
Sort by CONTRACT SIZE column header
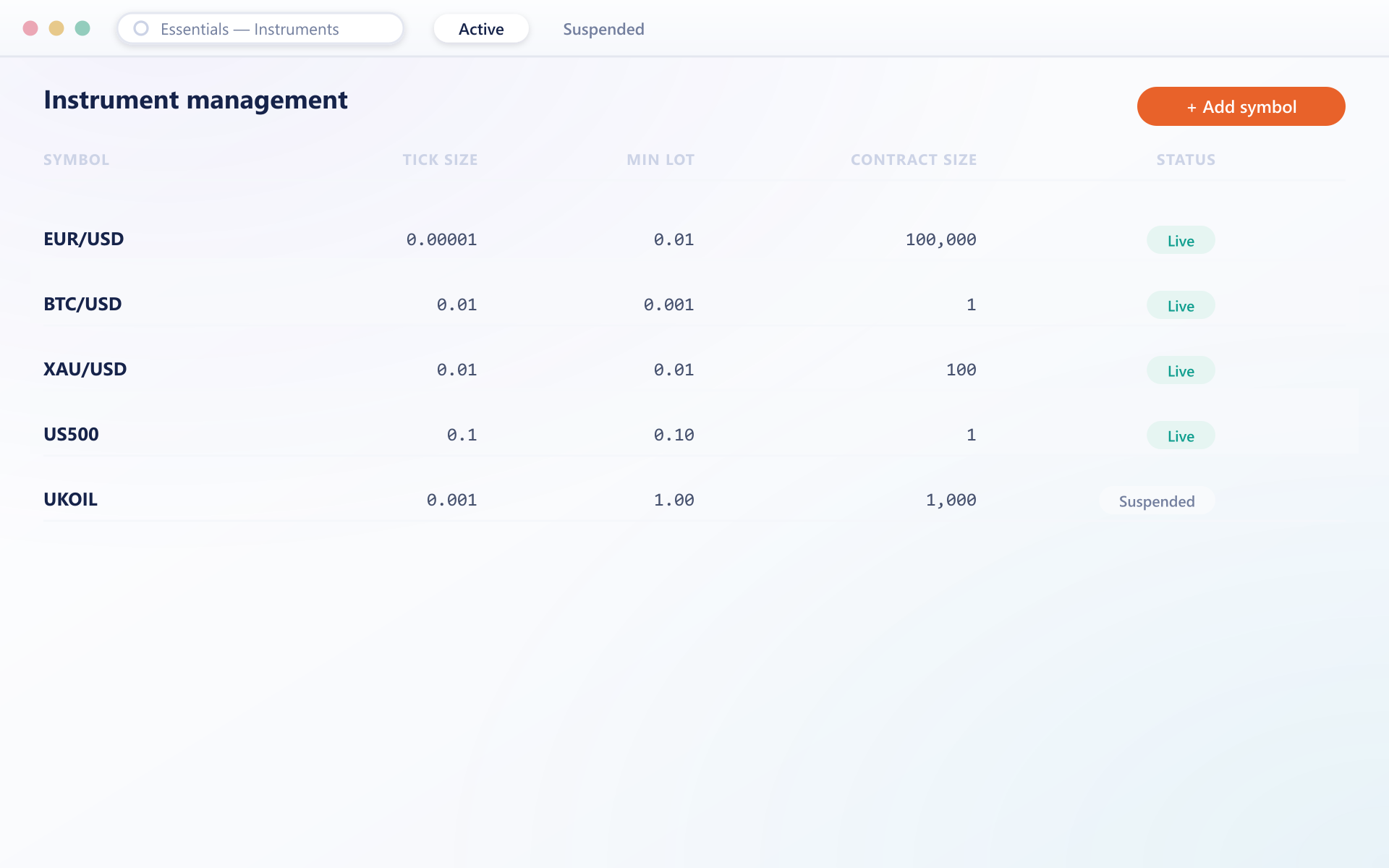[x=914, y=160]
